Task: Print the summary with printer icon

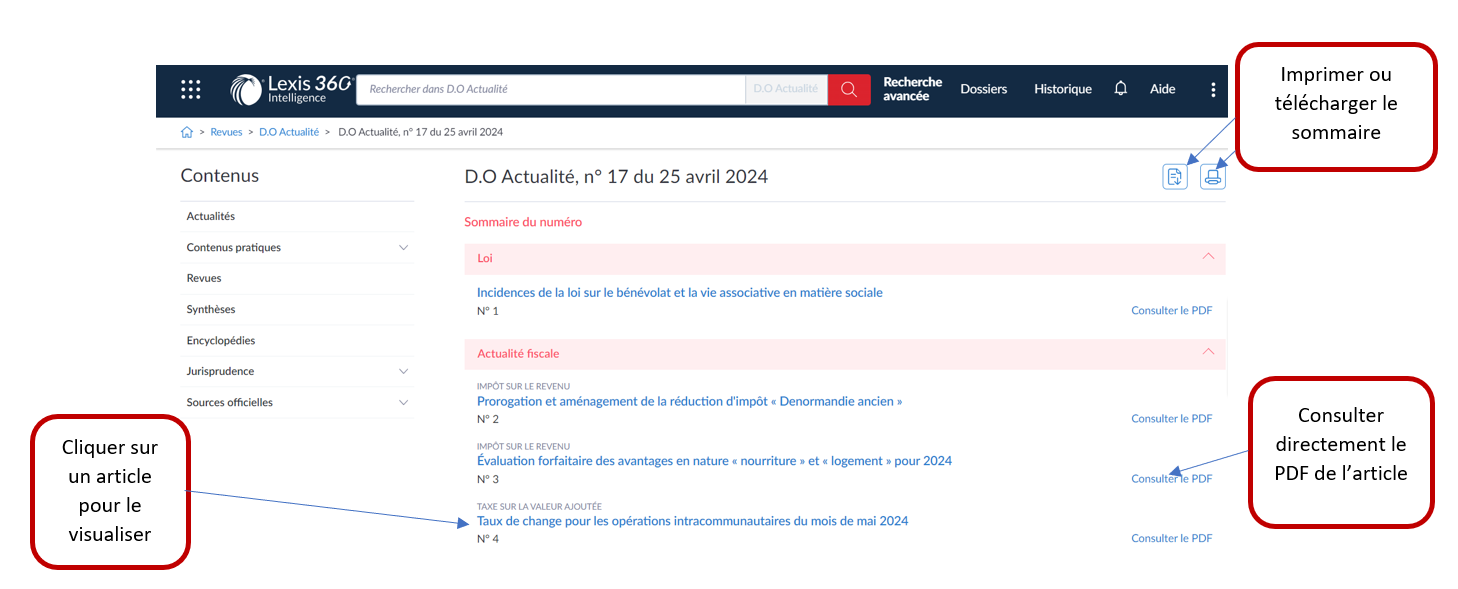Action: point(1213,177)
